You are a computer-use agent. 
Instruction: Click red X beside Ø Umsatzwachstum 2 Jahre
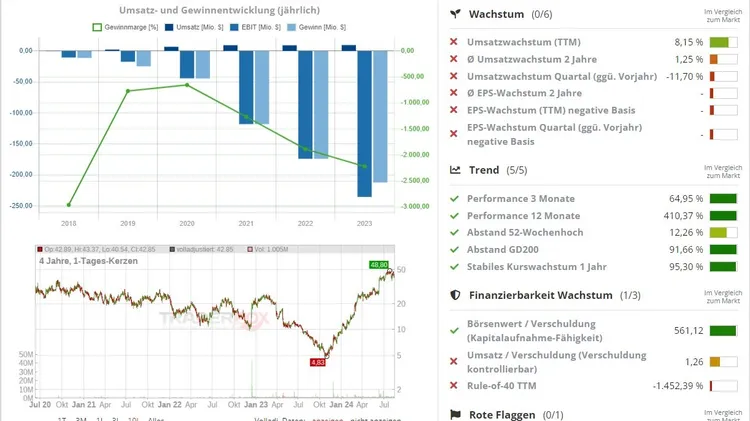[x=454, y=59]
